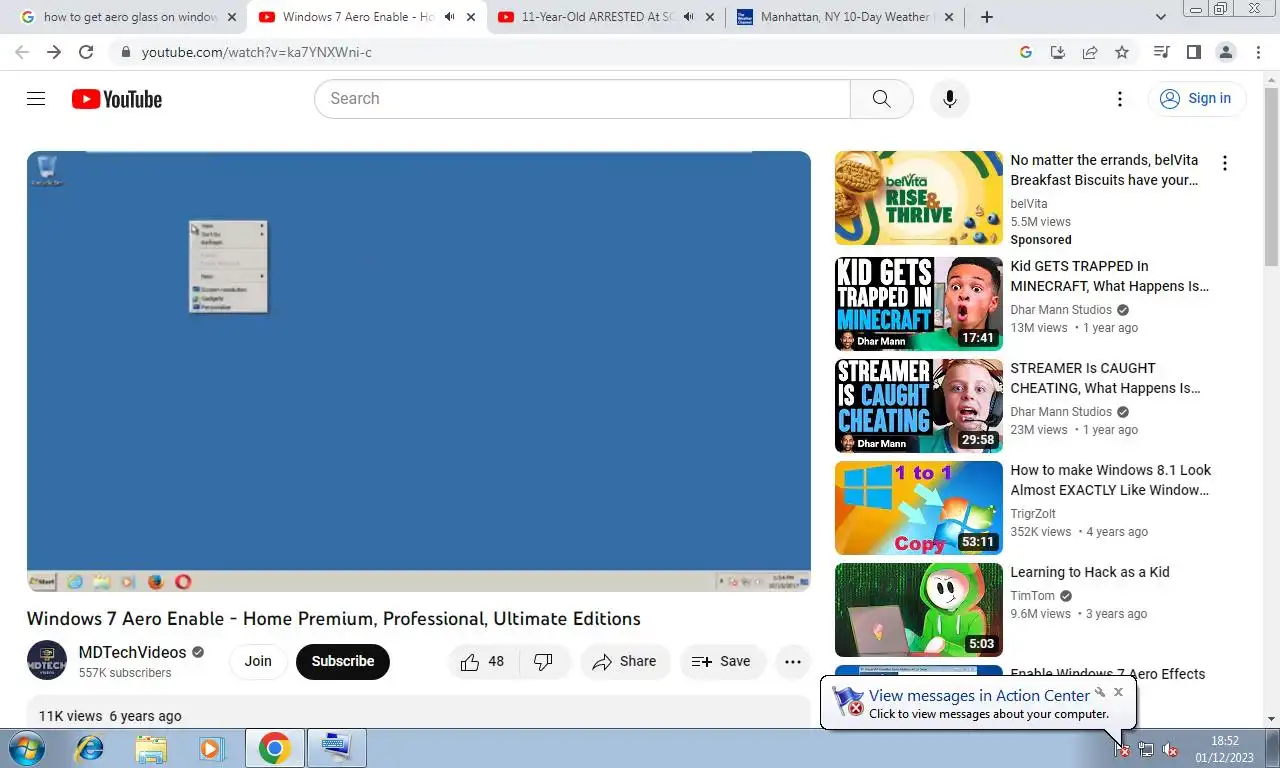
Task: Click the video player area
Action: tap(418, 371)
